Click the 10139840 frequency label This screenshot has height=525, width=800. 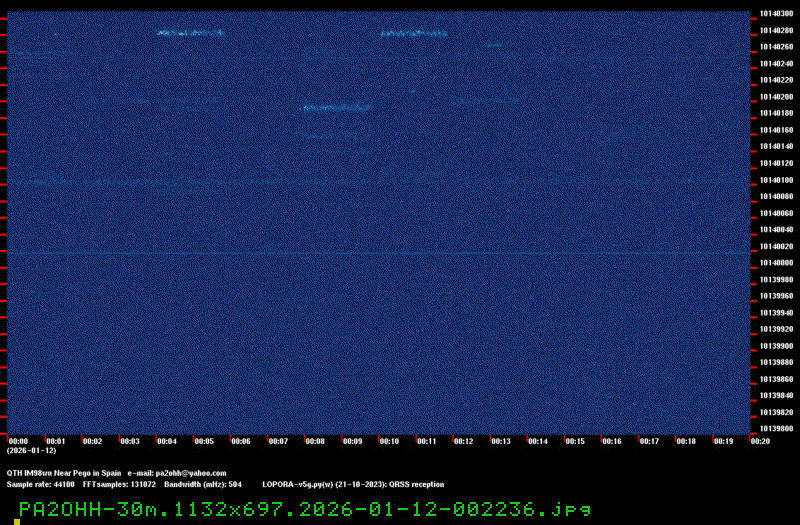[x=776, y=395]
